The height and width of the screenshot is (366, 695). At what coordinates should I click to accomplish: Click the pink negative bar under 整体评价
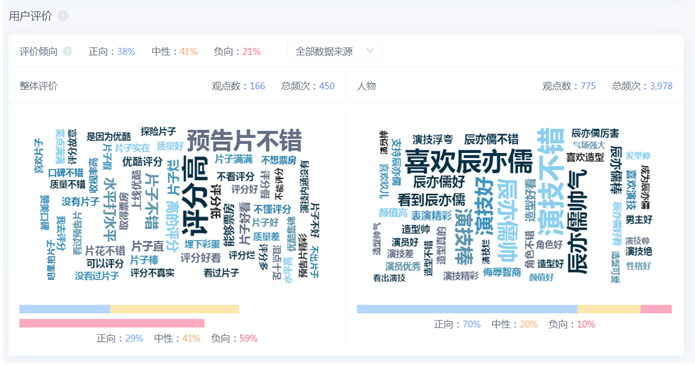pyautogui.click(x=112, y=323)
